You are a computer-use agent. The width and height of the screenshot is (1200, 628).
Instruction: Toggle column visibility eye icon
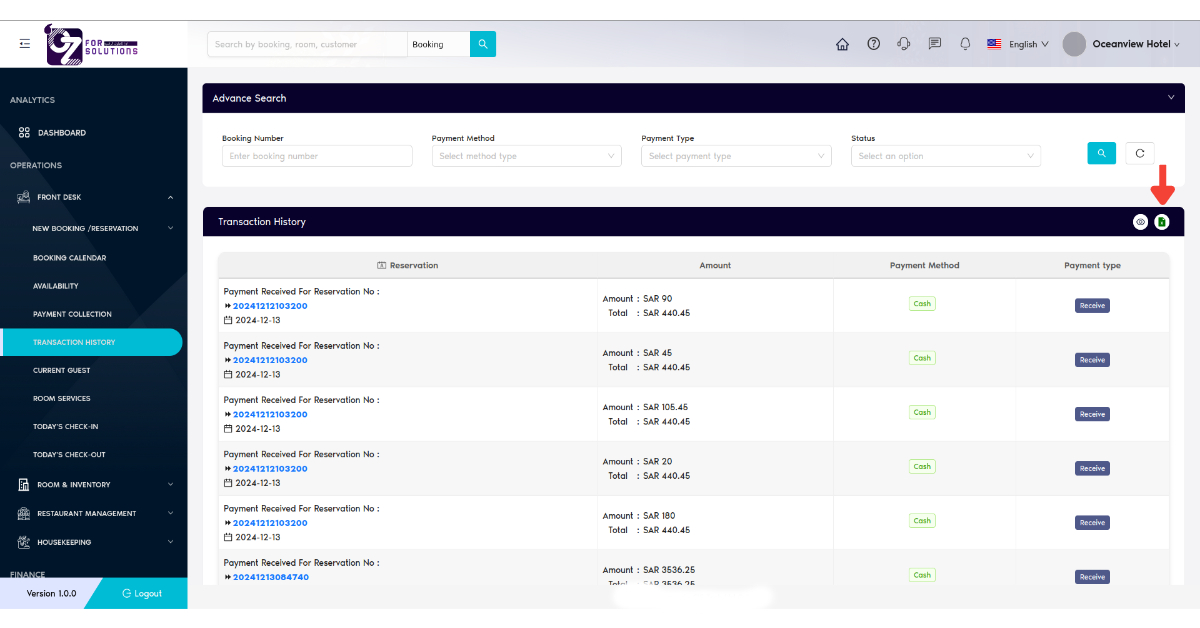(1140, 222)
